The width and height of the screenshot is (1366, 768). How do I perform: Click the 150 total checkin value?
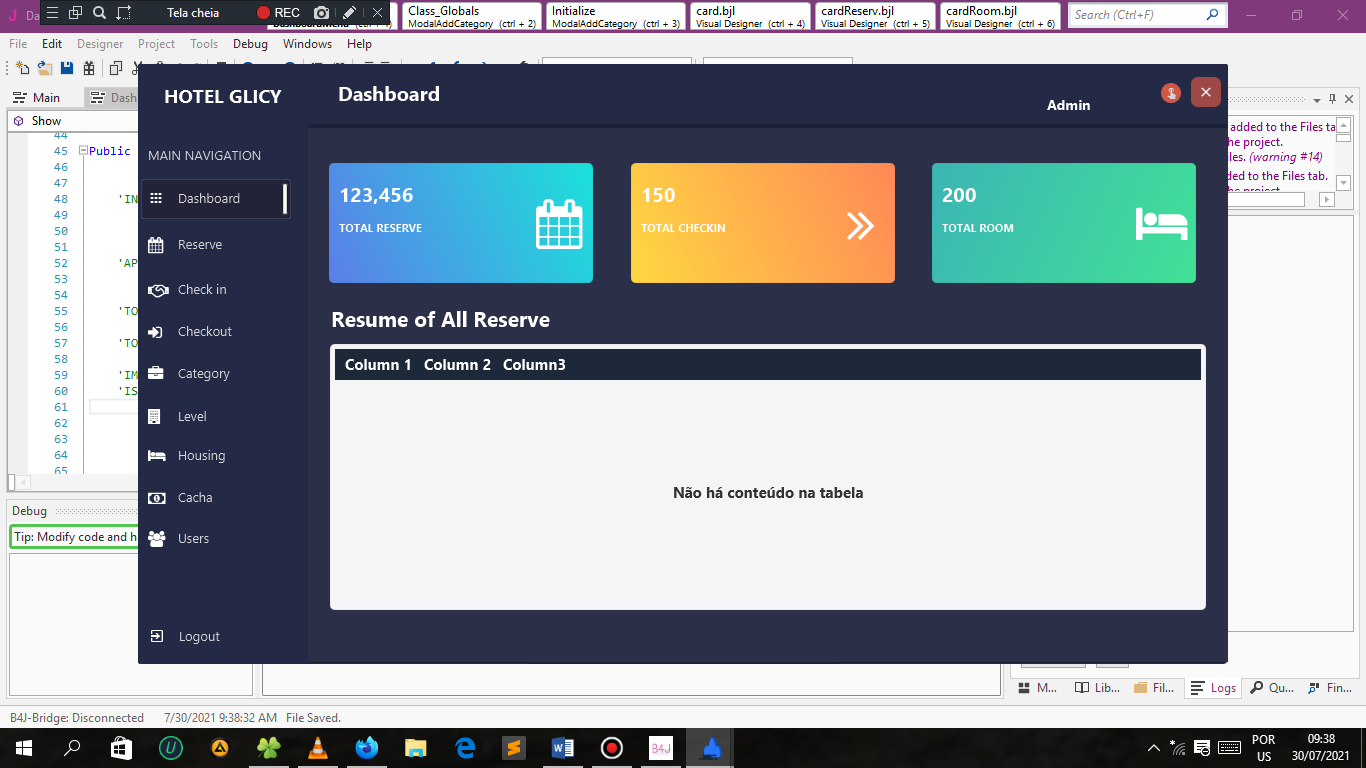[x=658, y=196]
